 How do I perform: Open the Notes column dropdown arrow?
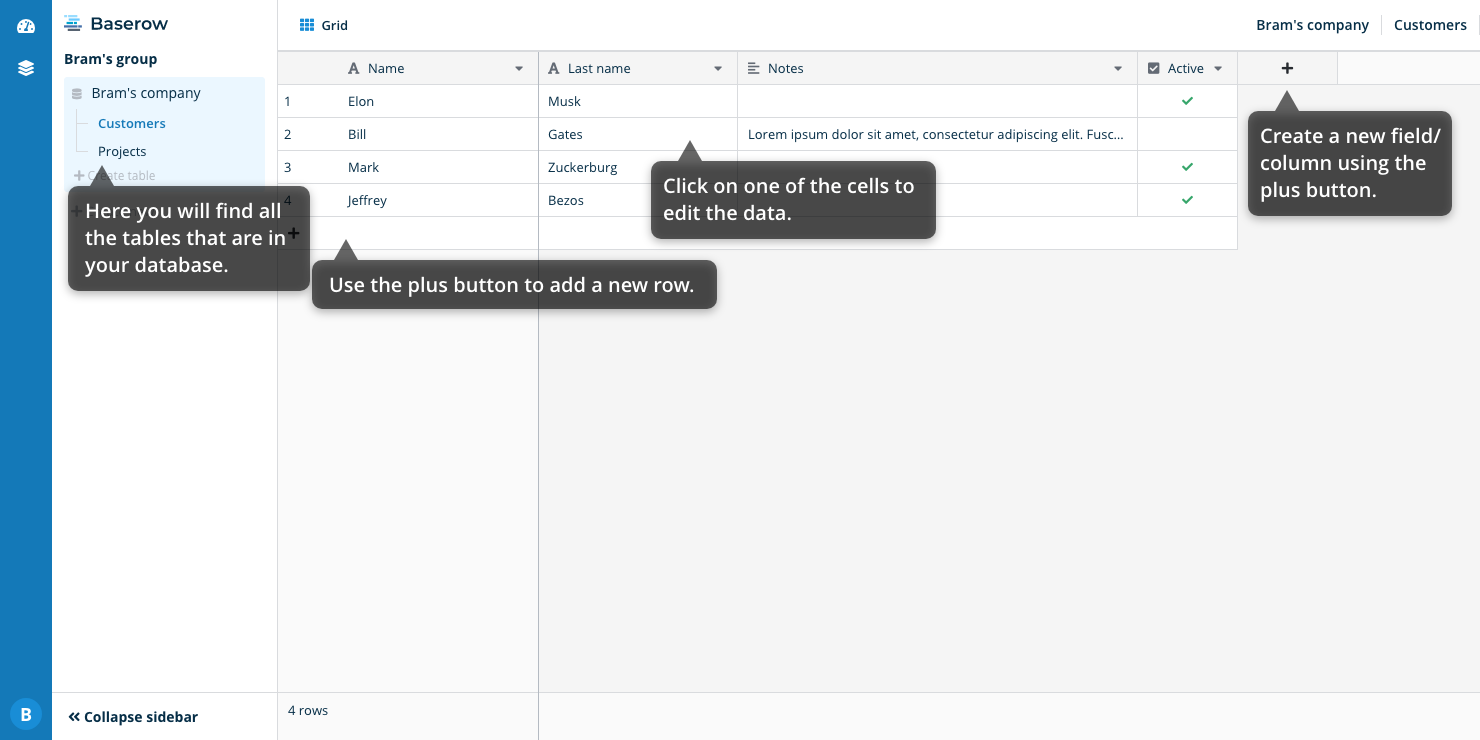click(1118, 69)
